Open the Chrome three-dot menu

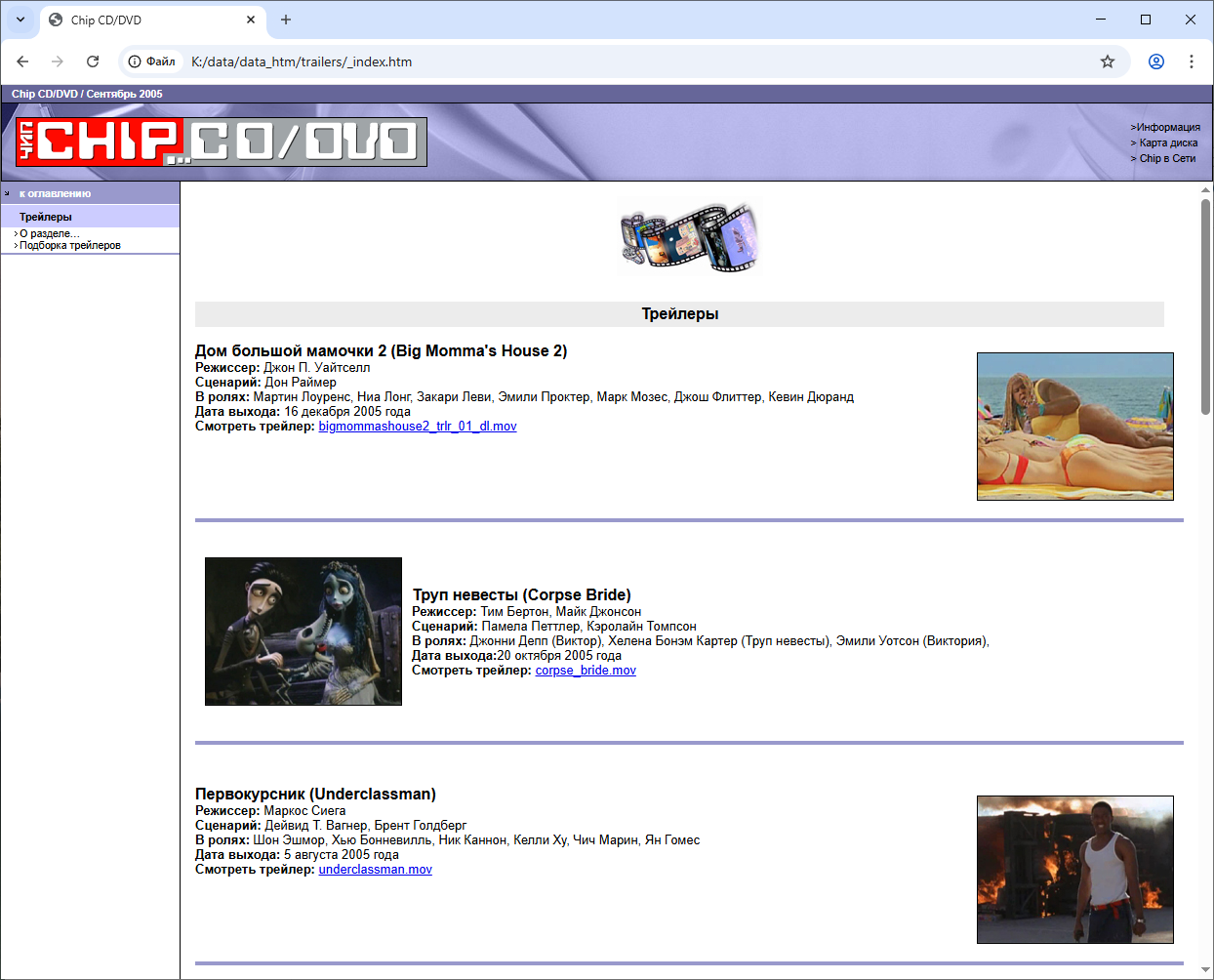point(1192,61)
